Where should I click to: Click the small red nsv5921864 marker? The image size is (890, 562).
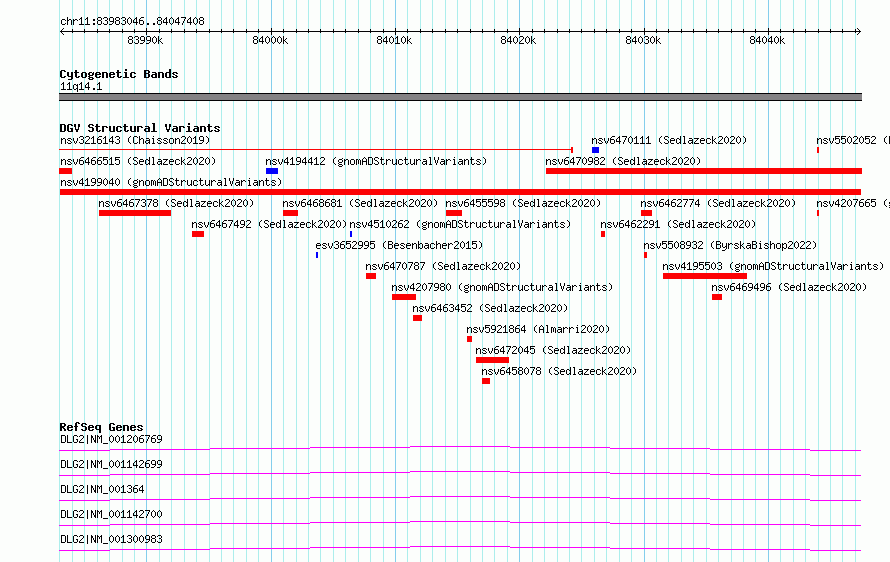point(469,339)
